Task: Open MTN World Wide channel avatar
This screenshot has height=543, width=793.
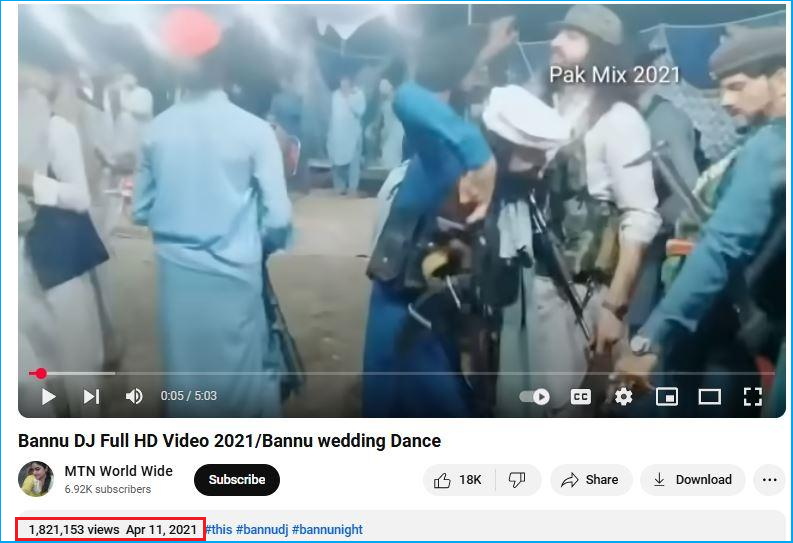Action: pos(36,479)
